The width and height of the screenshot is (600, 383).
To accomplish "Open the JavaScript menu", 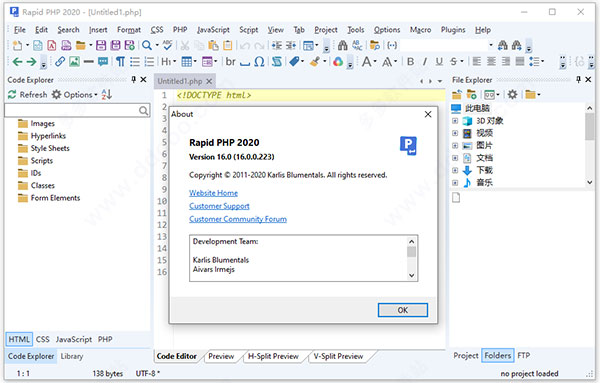I will point(213,30).
